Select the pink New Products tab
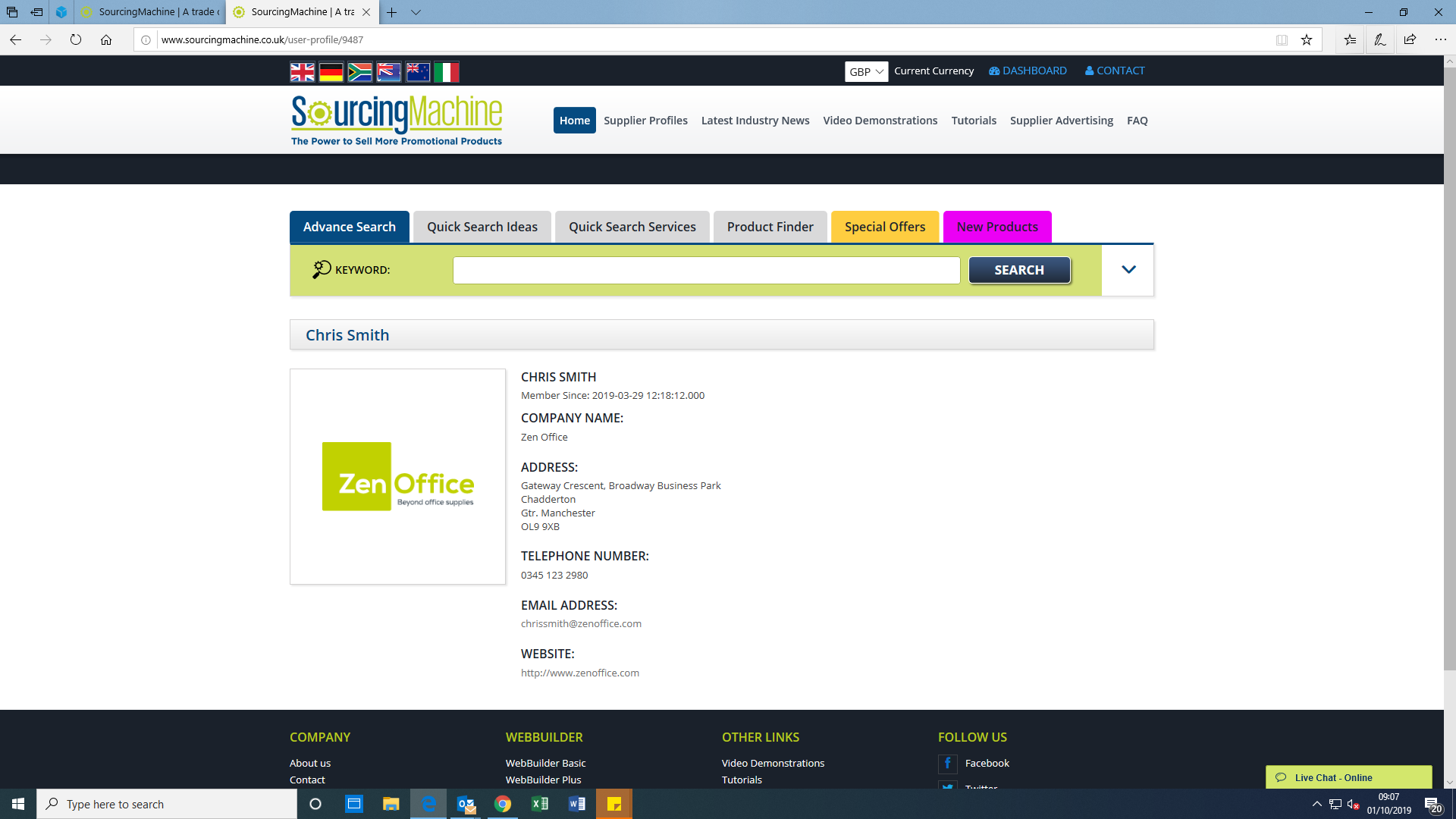Viewport: 1456px width, 819px height. tap(996, 227)
